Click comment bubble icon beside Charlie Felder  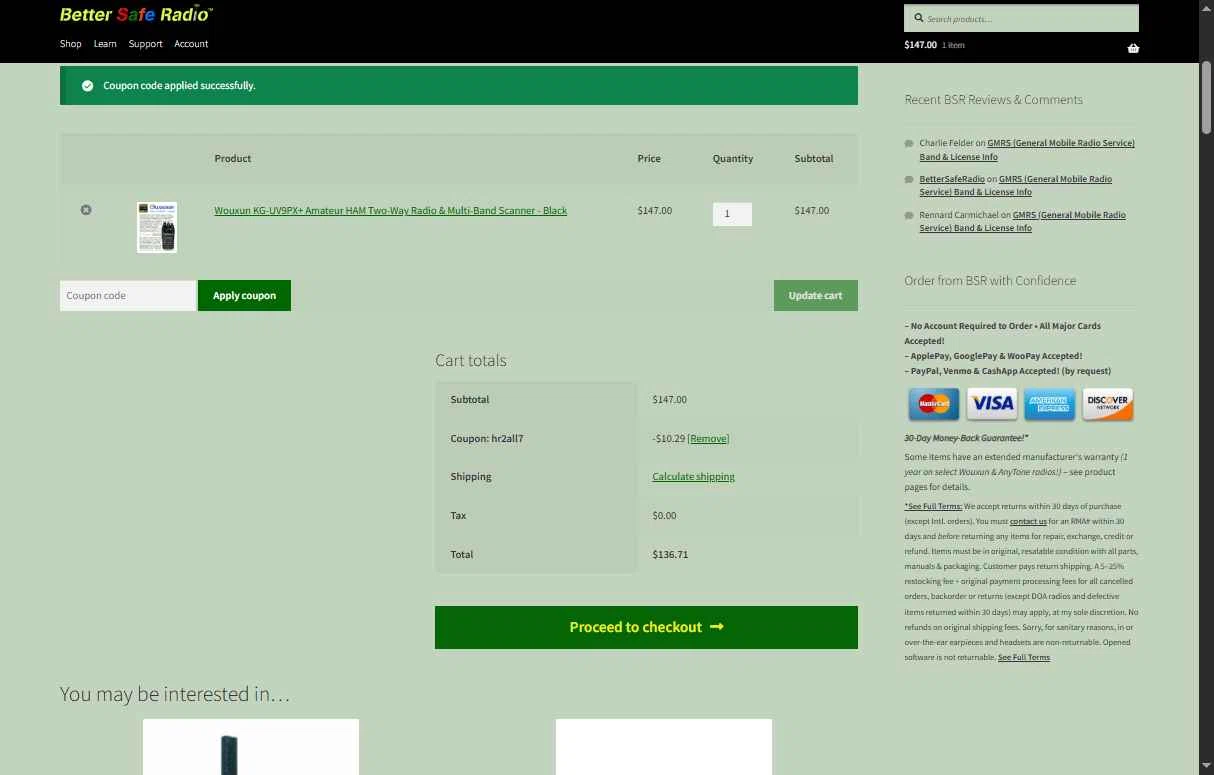[x=909, y=144]
